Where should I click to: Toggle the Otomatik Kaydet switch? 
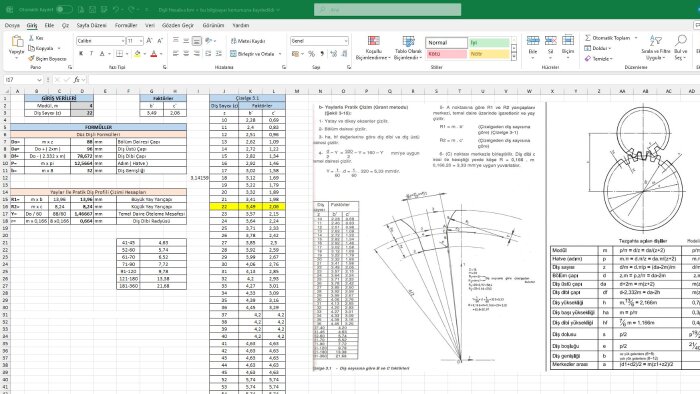coord(64,9)
